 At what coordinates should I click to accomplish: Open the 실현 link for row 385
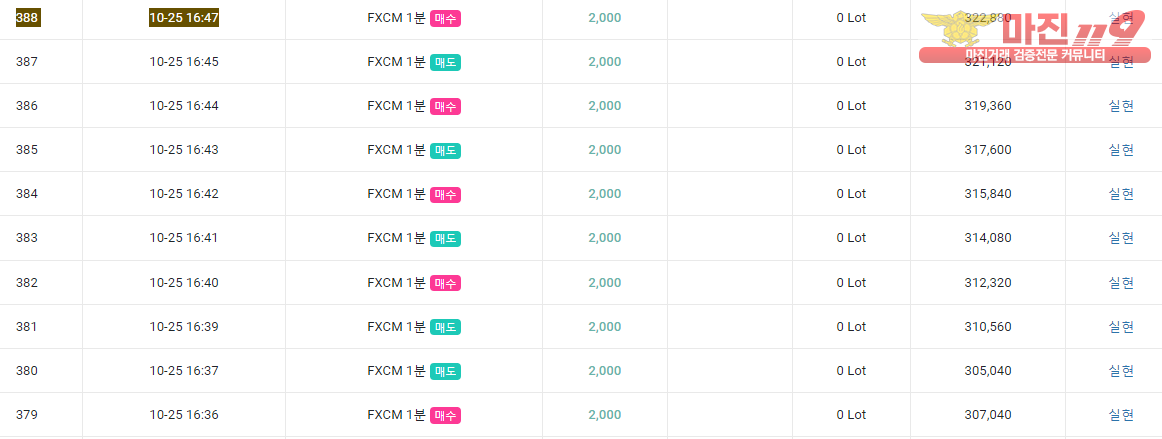[1120, 150]
